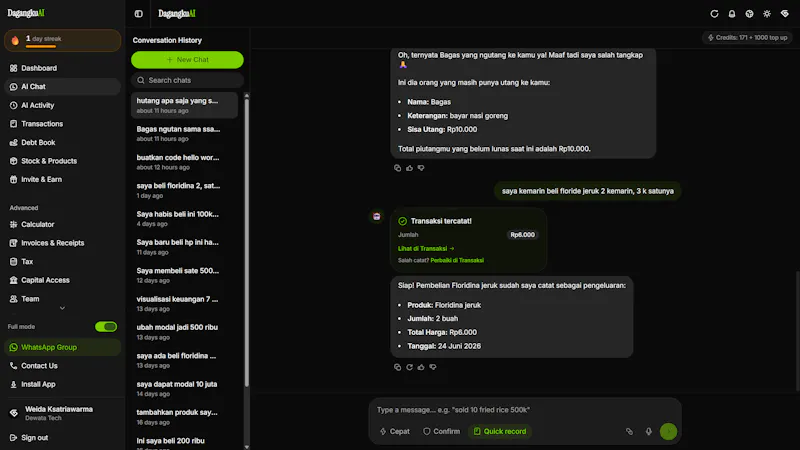Click the refresh icon in top bar

714,14
